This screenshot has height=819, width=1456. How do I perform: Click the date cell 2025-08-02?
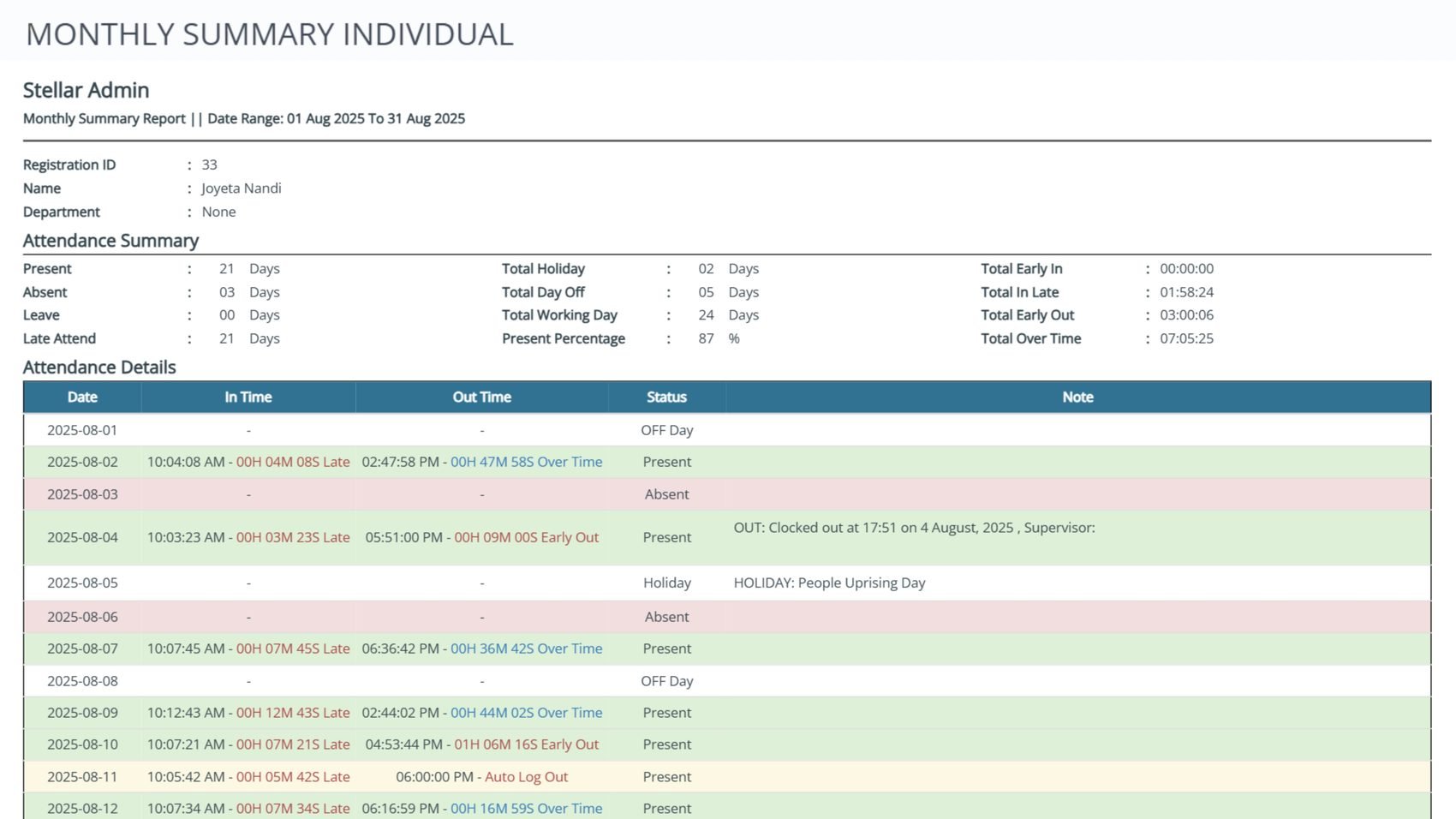[x=82, y=462]
